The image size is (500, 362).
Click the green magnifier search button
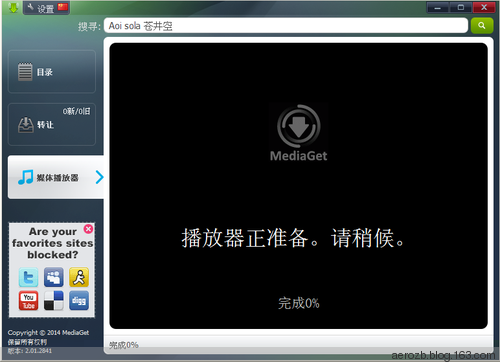point(482,26)
